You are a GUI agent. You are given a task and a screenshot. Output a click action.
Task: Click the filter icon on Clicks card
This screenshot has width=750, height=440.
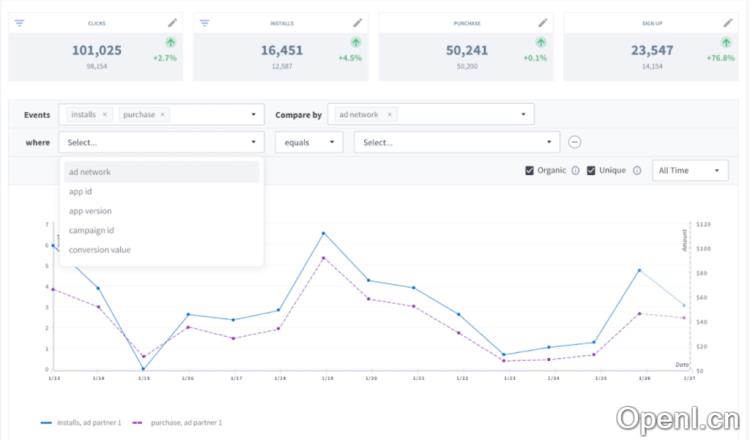pyautogui.click(x=20, y=22)
